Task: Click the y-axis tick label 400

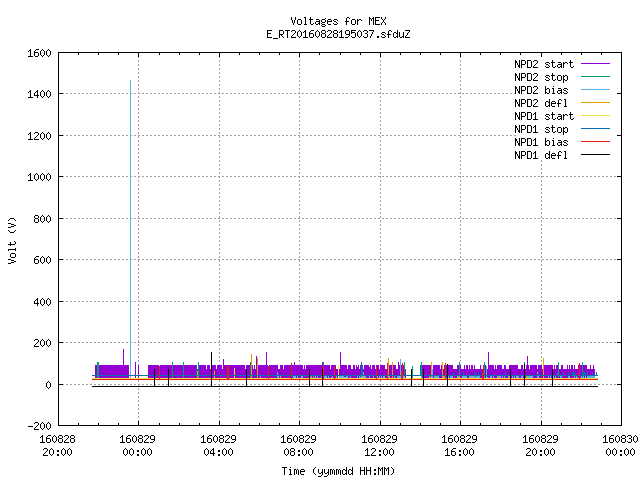Action: tap(42, 302)
